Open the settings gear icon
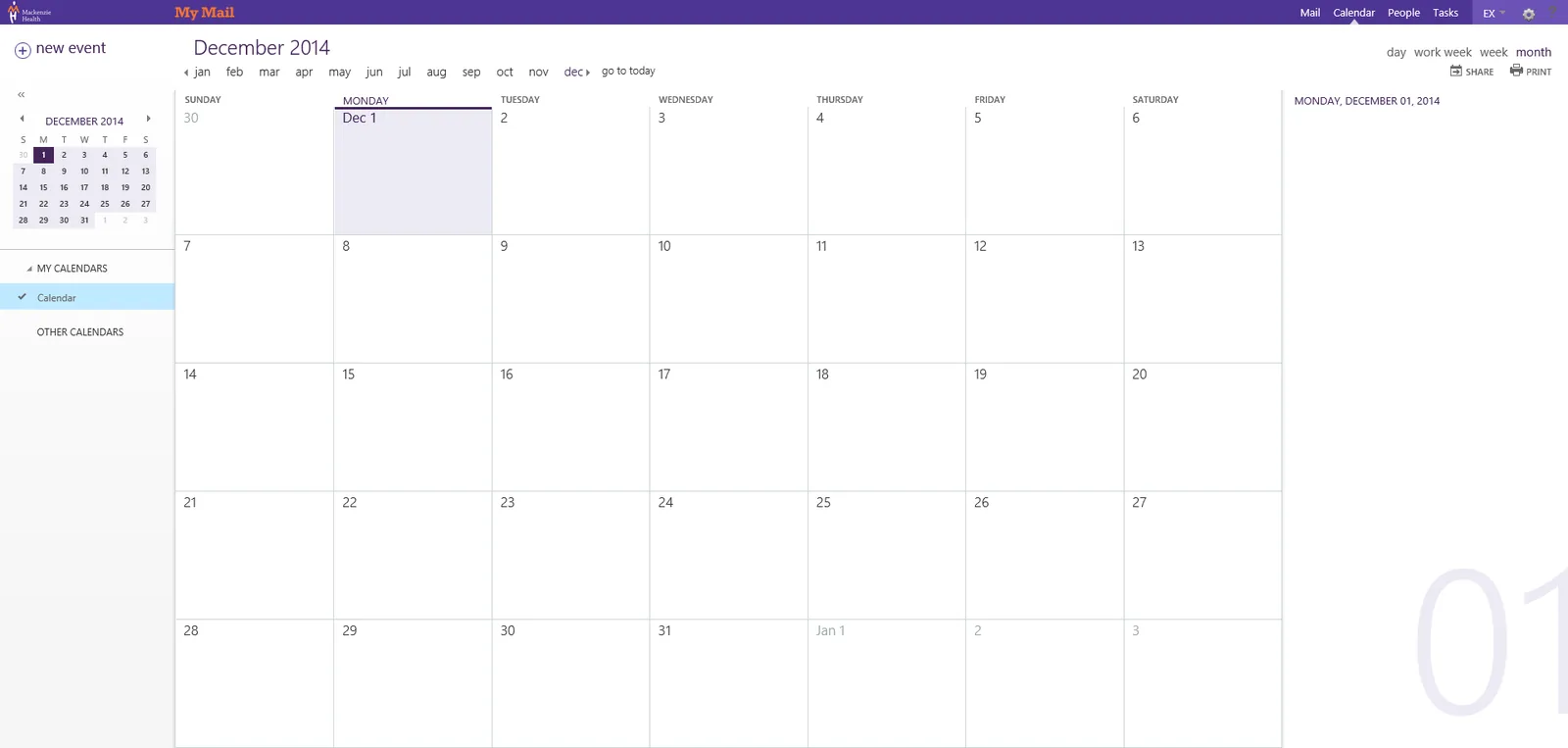The width and height of the screenshot is (1568, 748). [x=1528, y=14]
